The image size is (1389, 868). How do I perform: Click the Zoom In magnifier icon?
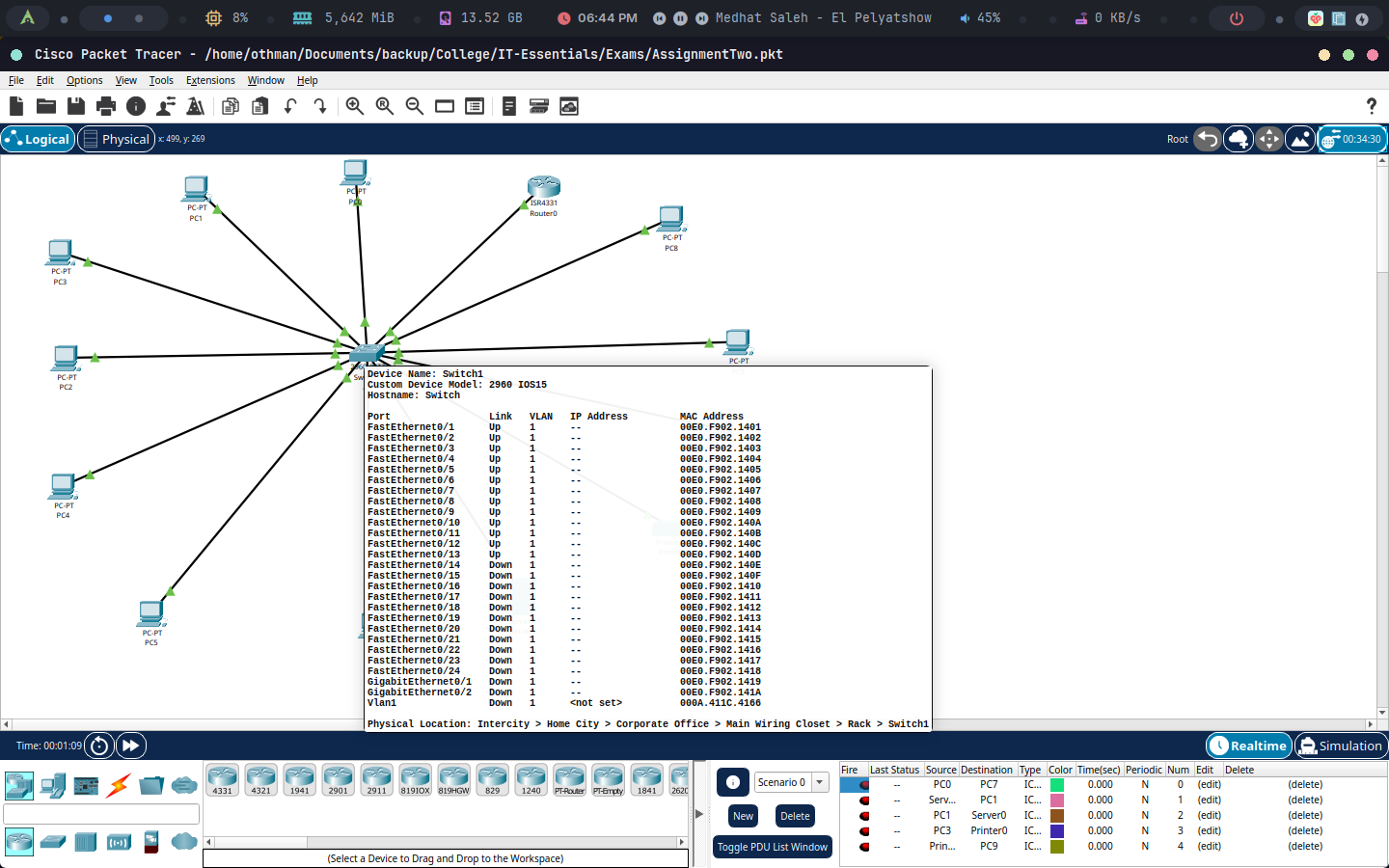pyautogui.click(x=355, y=106)
